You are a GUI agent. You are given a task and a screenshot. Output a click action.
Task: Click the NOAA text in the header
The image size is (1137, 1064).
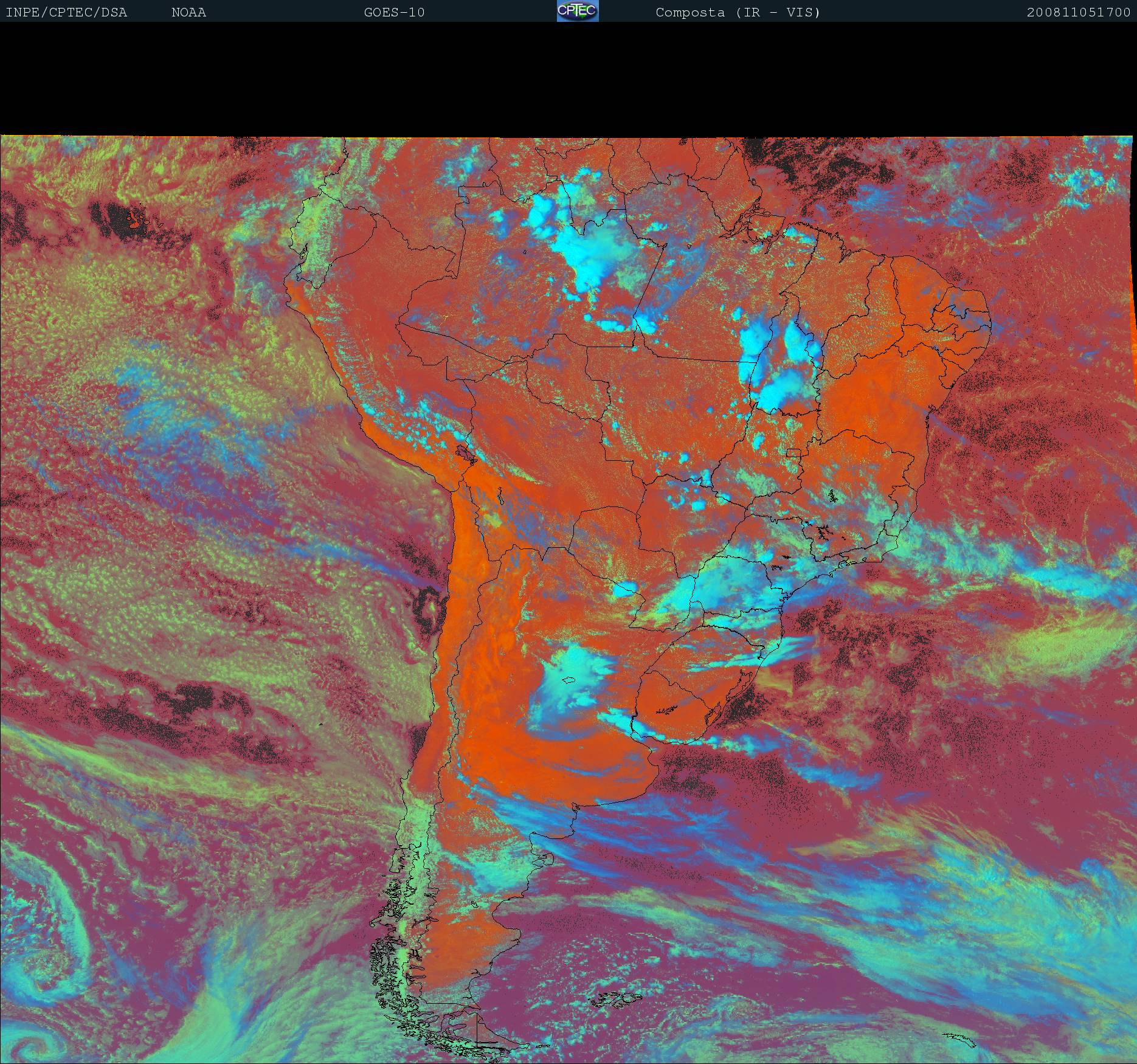(188, 12)
